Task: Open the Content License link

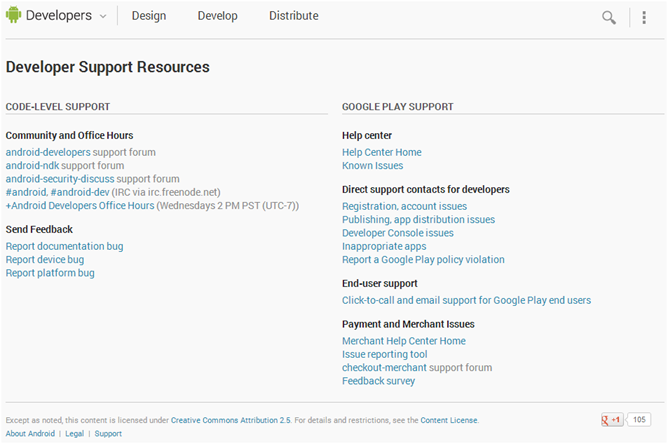Action: 449,420
